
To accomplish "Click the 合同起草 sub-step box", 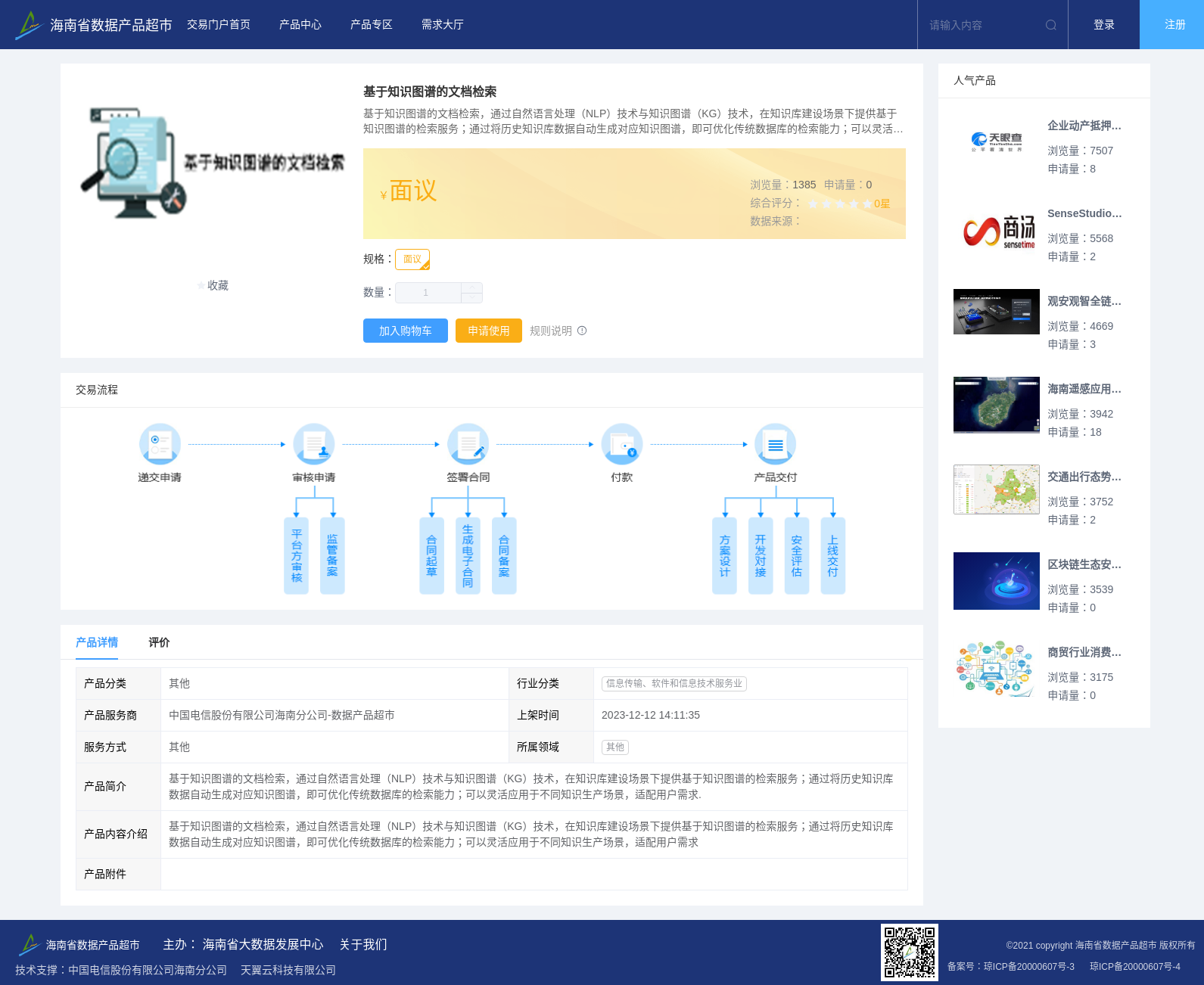I will pyautogui.click(x=431, y=556).
